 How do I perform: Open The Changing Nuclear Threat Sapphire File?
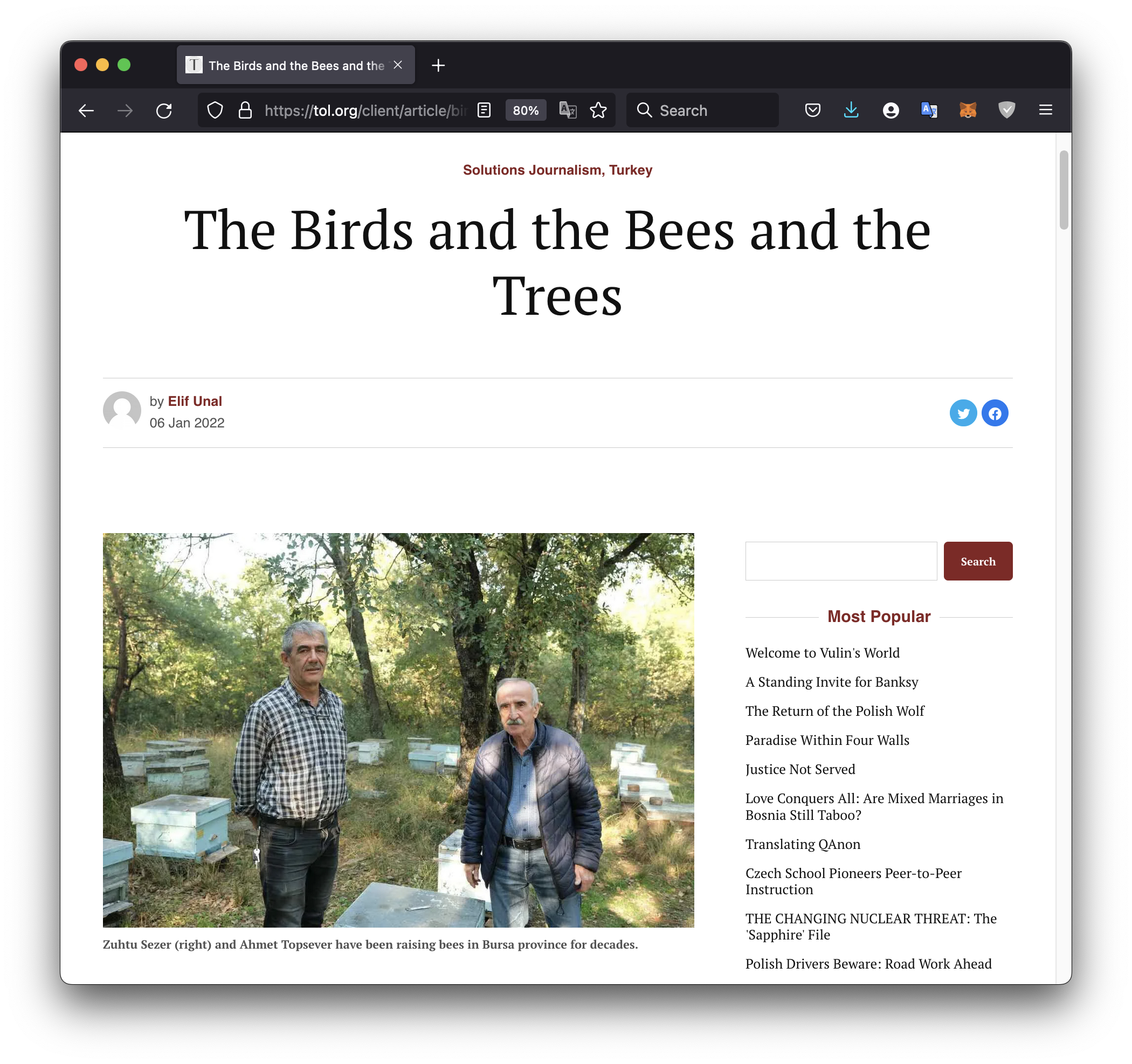click(871, 927)
